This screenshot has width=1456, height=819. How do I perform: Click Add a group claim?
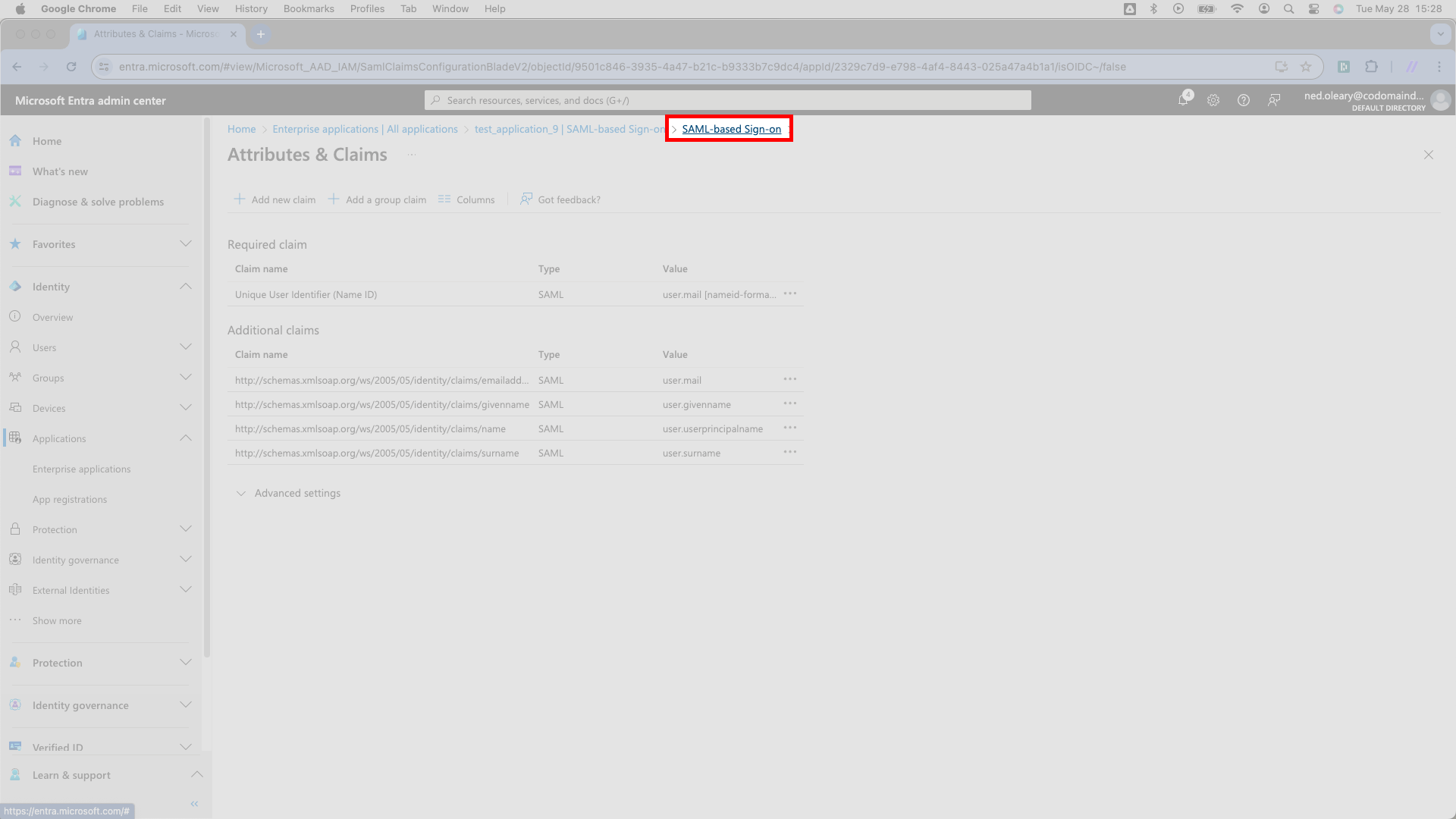pos(377,199)
